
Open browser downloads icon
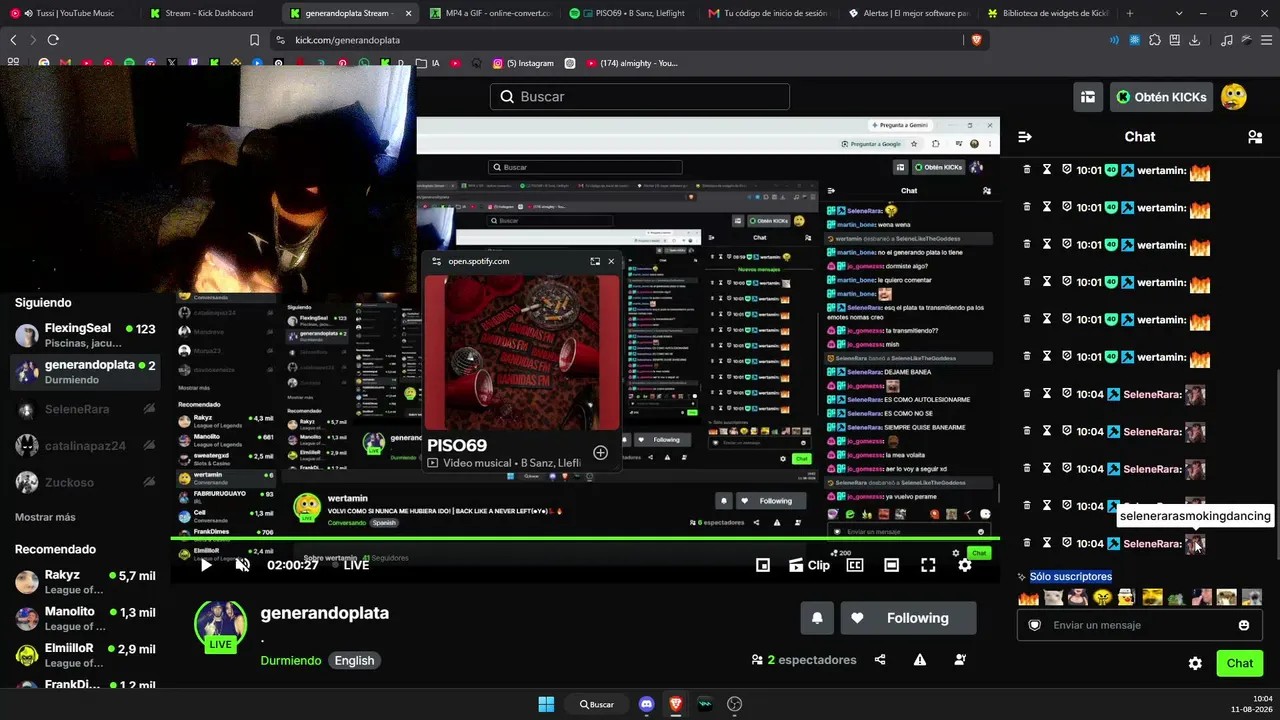(1195, 40)
